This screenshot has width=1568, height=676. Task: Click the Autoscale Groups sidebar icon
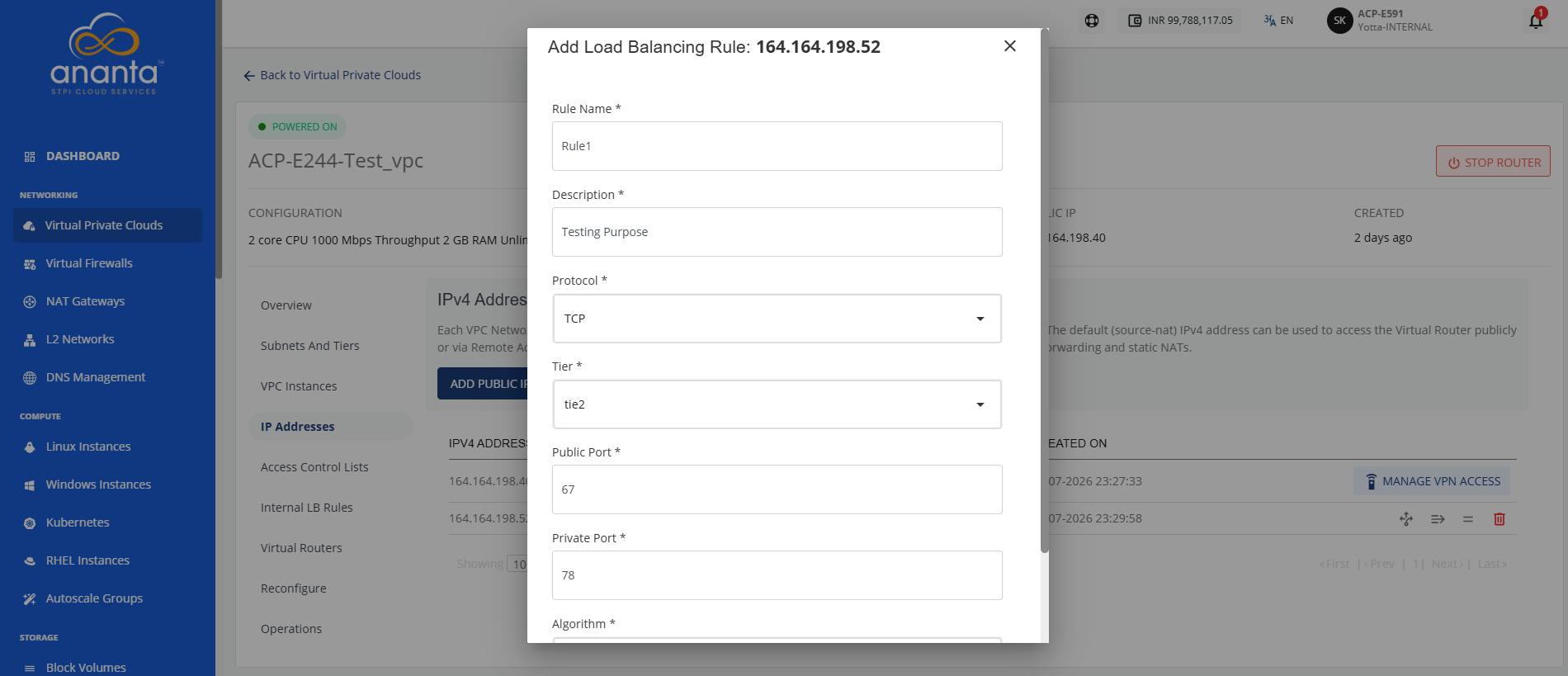click(30, 599)
